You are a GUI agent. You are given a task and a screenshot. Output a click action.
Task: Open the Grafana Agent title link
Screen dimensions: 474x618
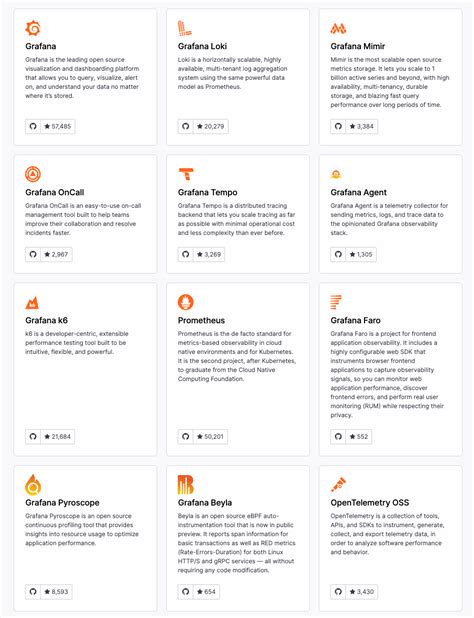(x=359, y=192)
